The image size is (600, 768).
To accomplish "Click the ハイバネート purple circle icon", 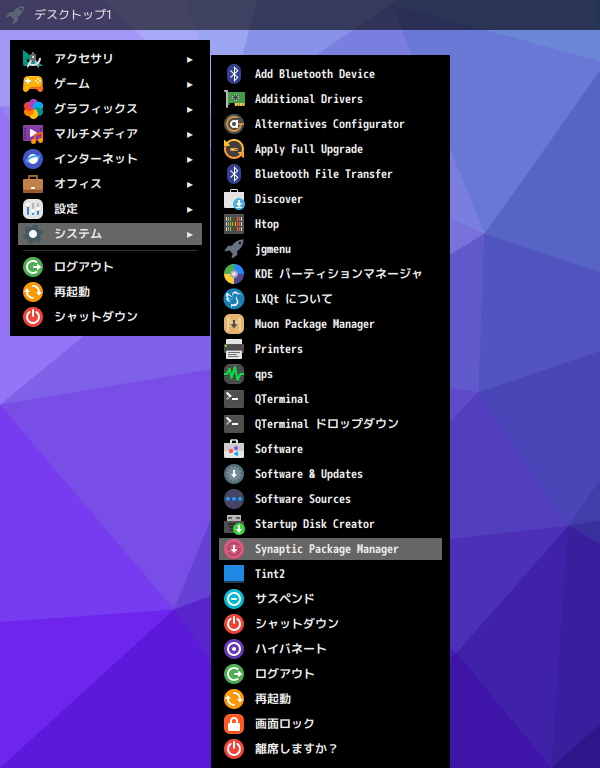I will [234, 649].
